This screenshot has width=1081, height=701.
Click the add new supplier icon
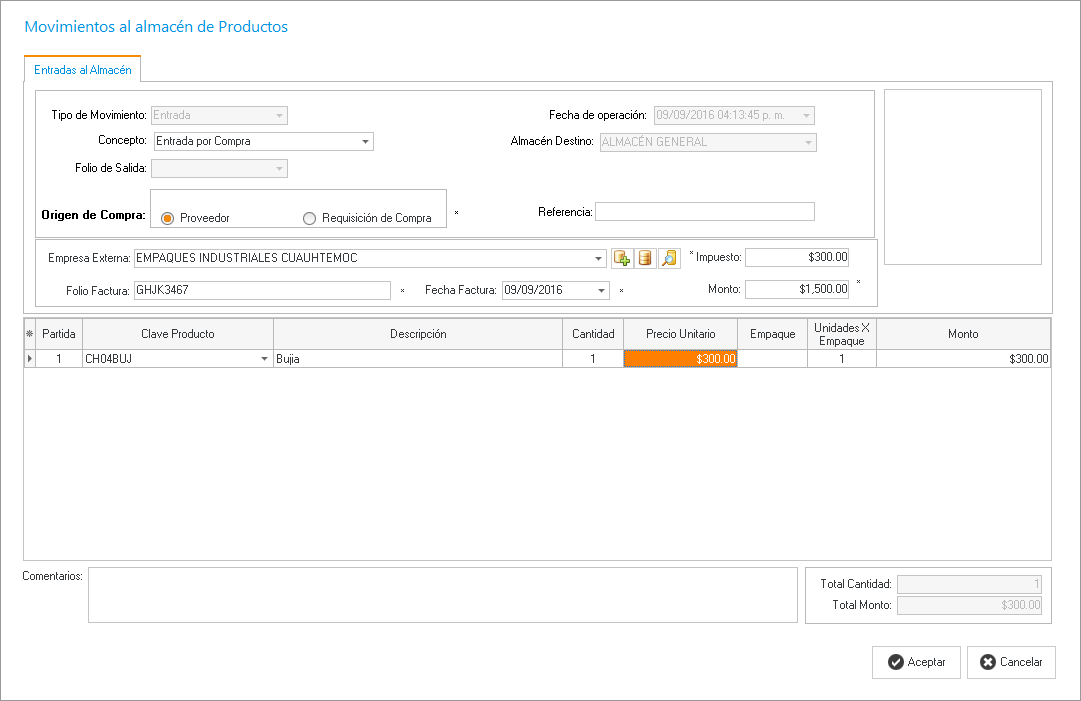[622, 259]
